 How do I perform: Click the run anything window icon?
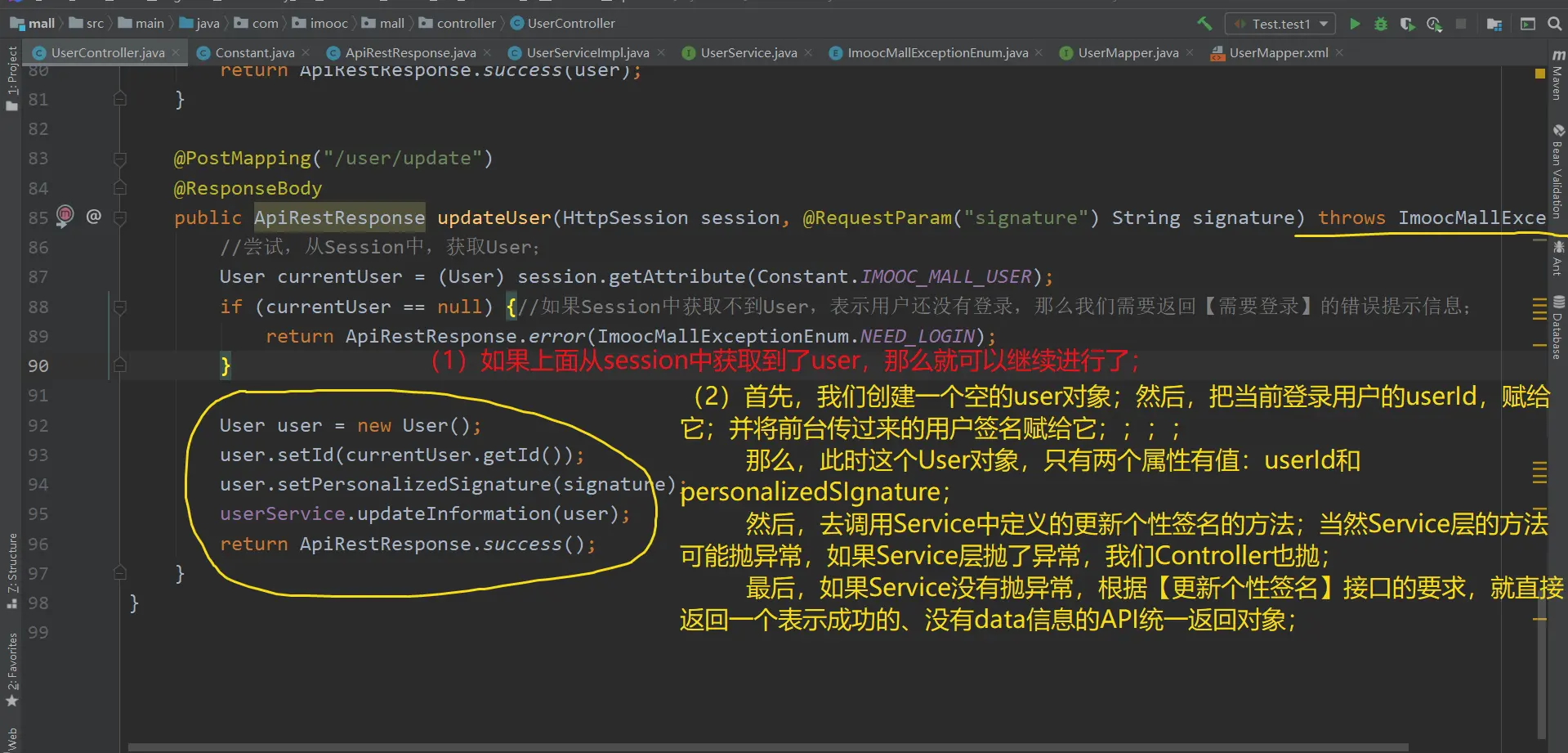(1528, 24)
